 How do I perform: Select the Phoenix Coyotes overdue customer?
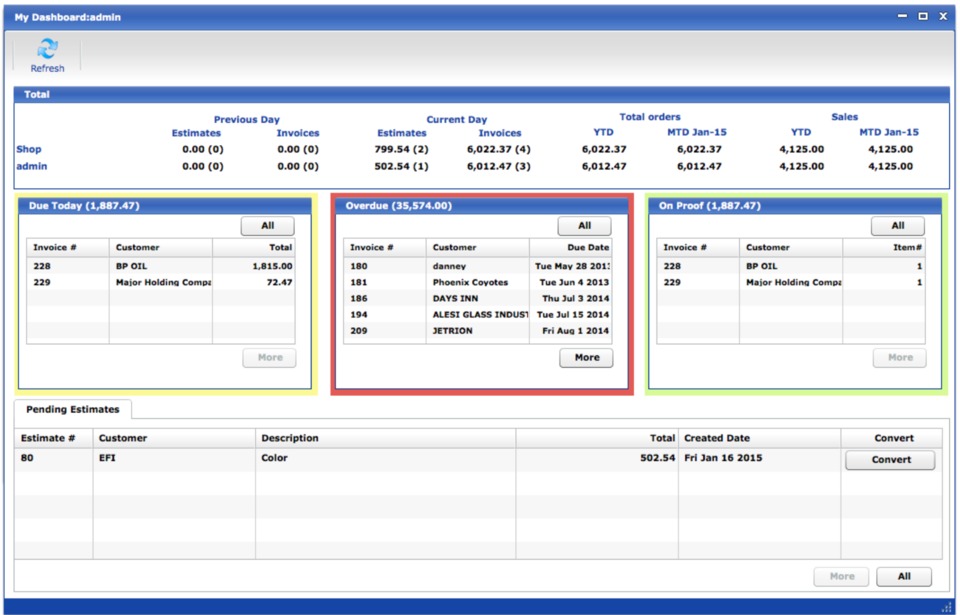(x=470, y=282)
